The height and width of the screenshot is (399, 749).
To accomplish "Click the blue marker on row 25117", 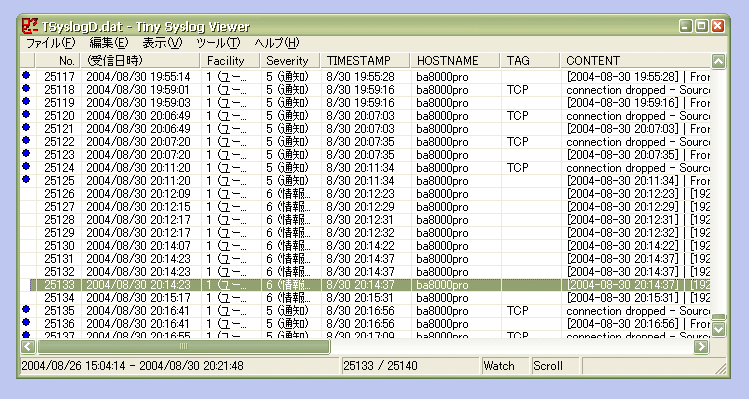I will (26, 75).
